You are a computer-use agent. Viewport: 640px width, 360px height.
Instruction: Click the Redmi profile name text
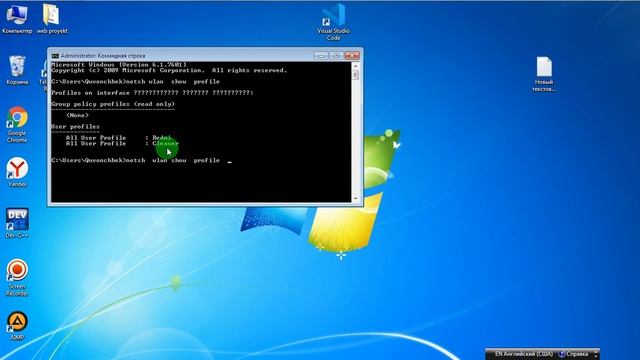[x=162, y=138]
